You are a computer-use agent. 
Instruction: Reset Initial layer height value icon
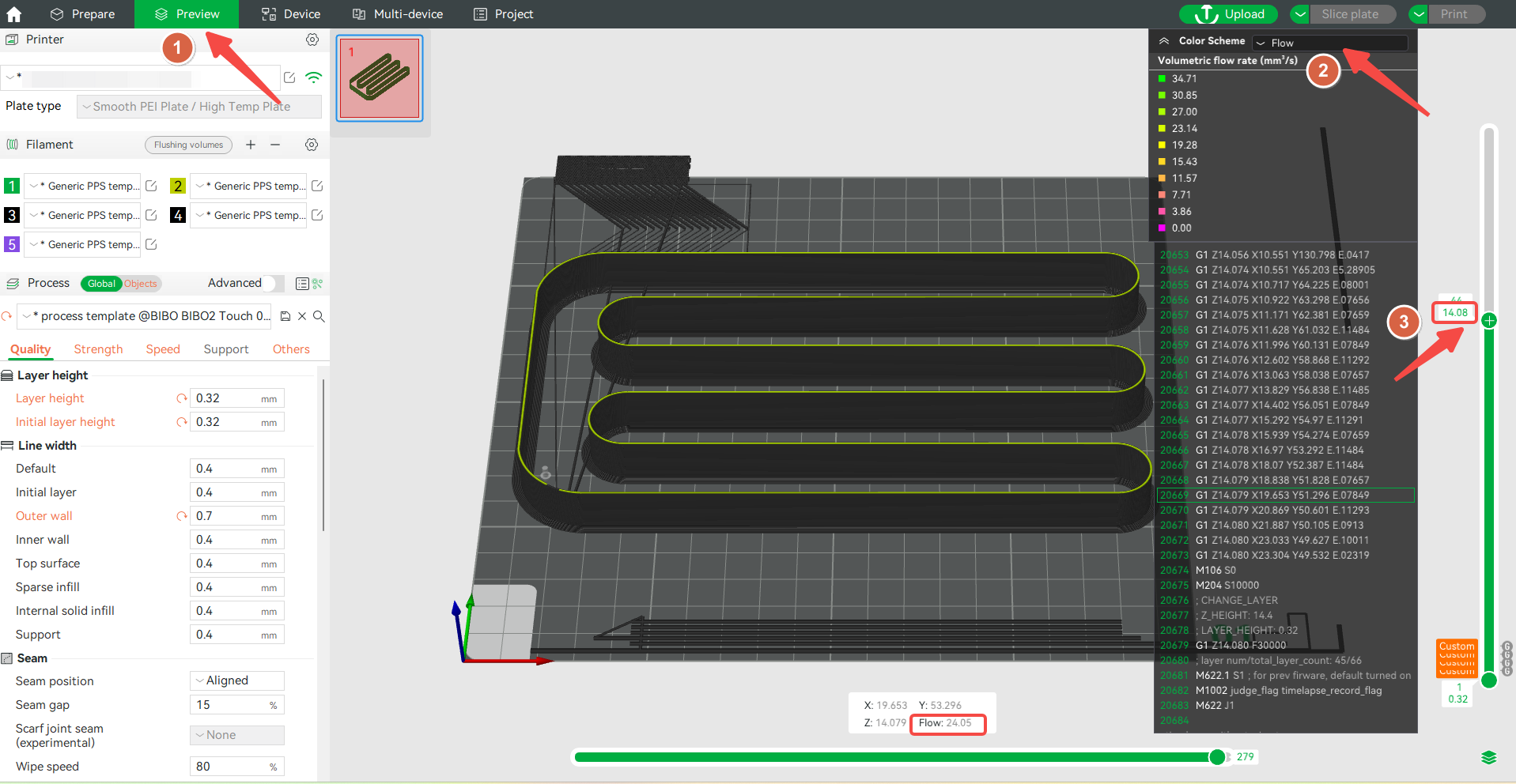point(182,422)
